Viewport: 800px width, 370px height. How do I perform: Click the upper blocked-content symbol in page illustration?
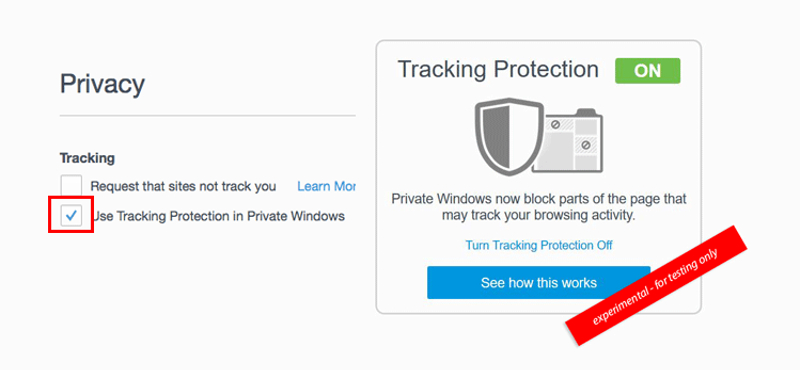pos(553,124)
